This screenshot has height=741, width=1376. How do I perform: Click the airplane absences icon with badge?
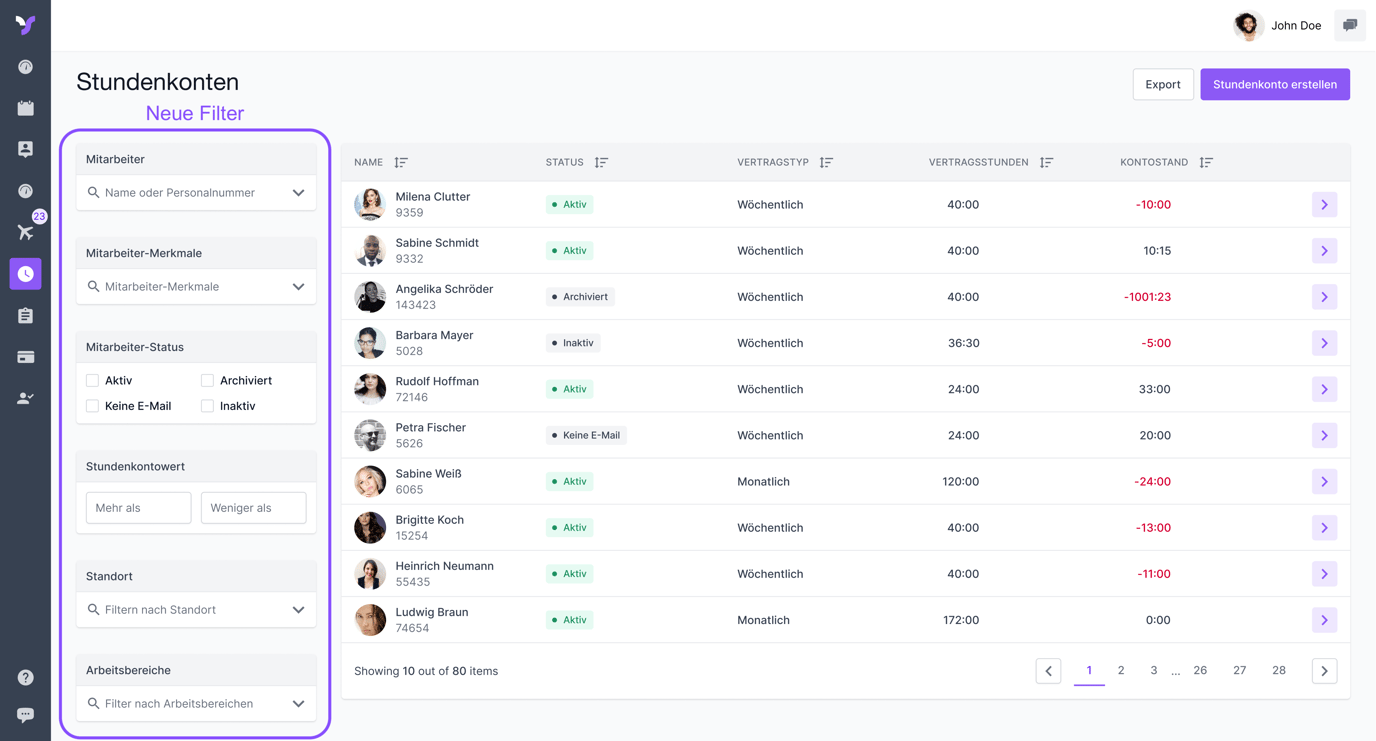point(26,232)
